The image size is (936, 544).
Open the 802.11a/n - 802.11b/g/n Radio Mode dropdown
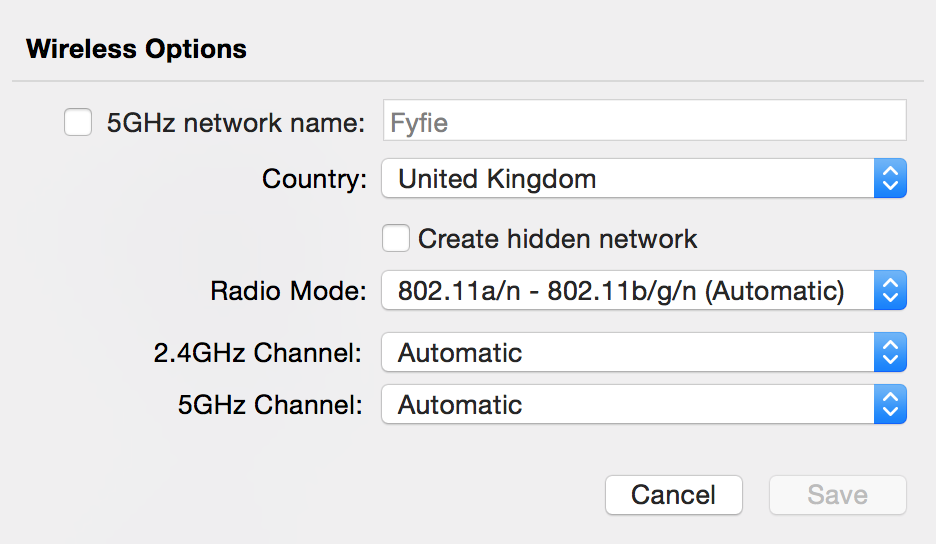click(x=628, y=291)
